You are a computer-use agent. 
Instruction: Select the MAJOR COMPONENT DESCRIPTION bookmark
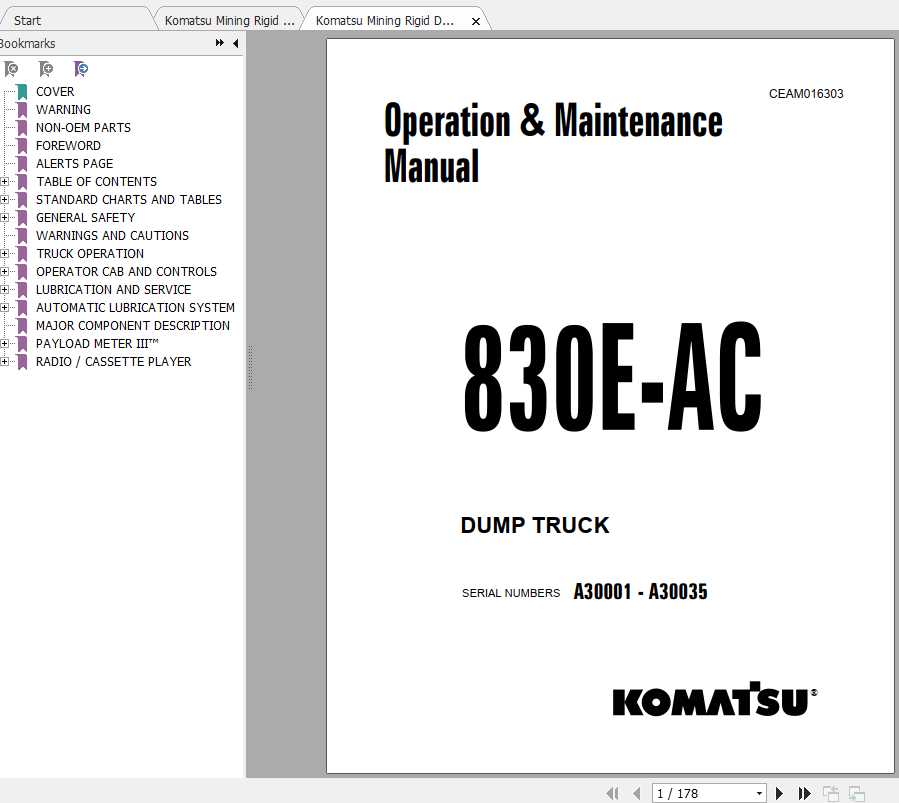tap(132, 326)
